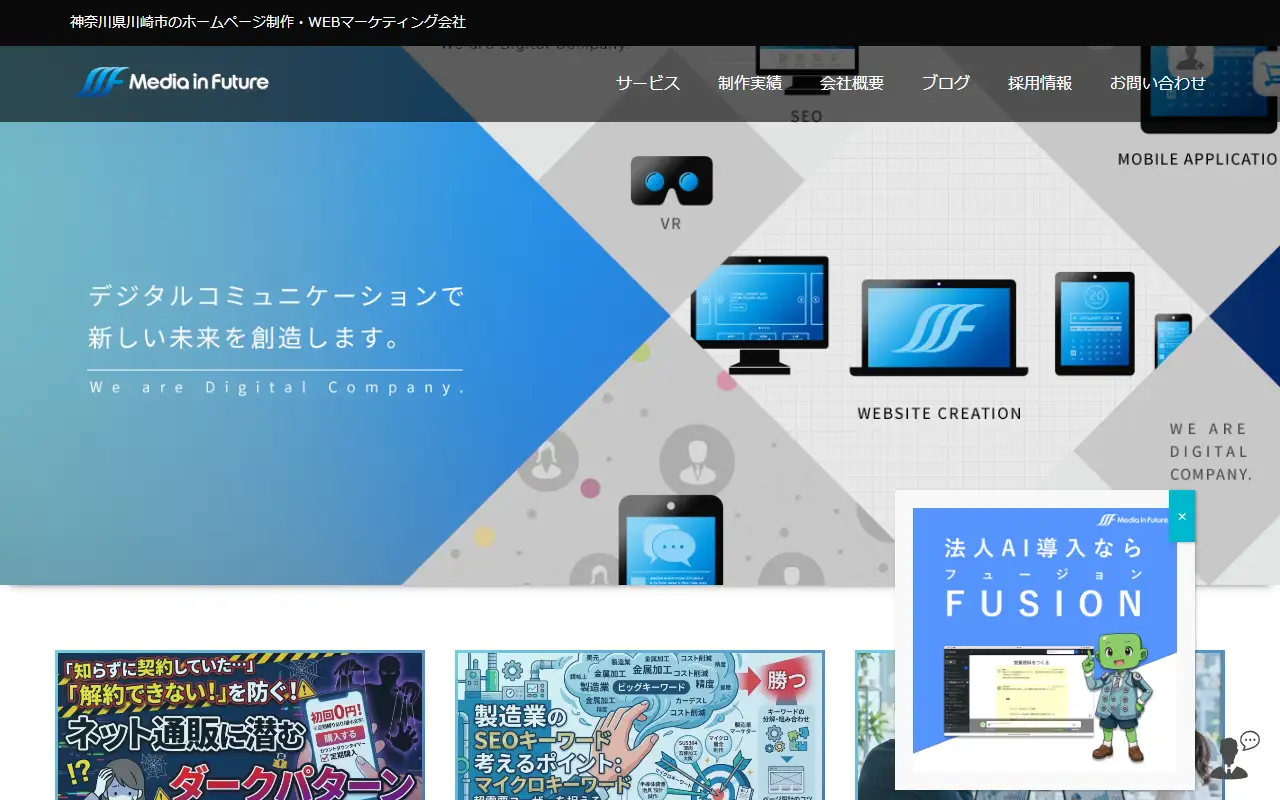Open the ダークパターン blog article thumbnail

(x=240, y=726)
